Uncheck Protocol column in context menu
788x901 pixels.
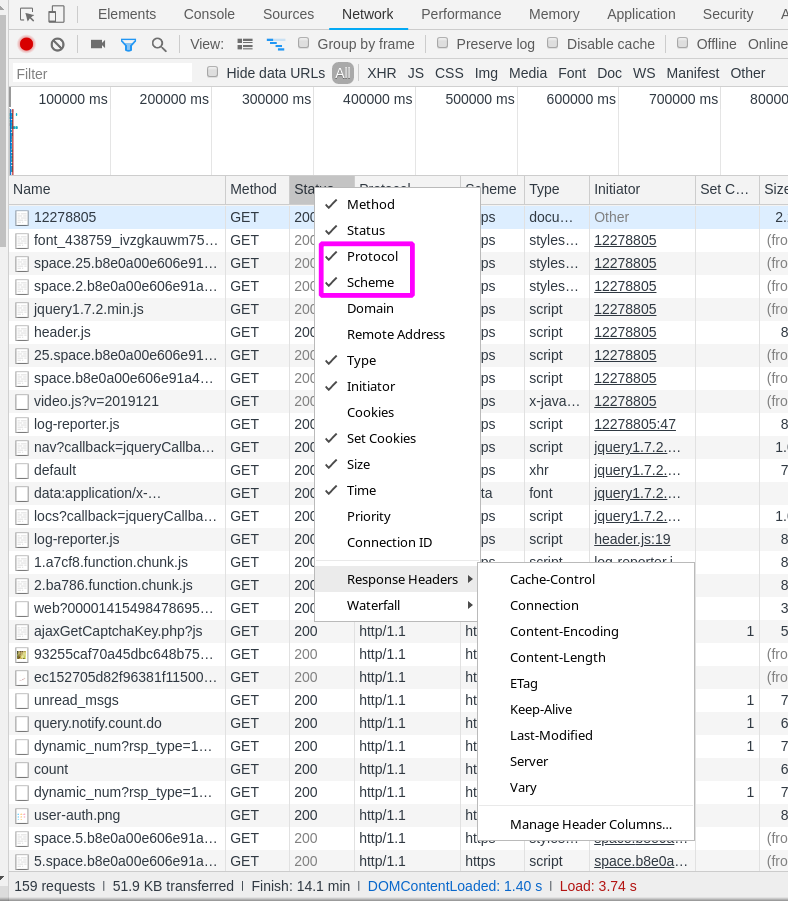click(x=397, y=256)
